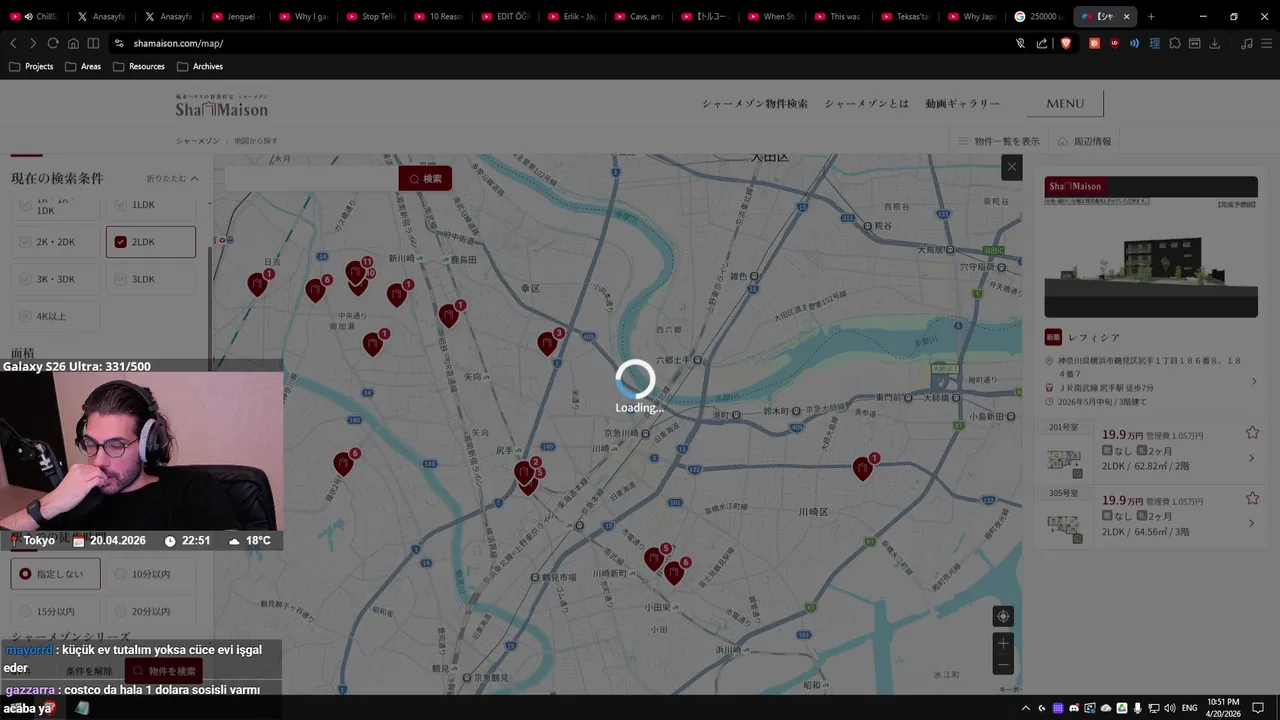This screenshot has height=720, width=1280.
Task: Click 周辺情報 surrounding info link
Action: (x=1084, y=141)
